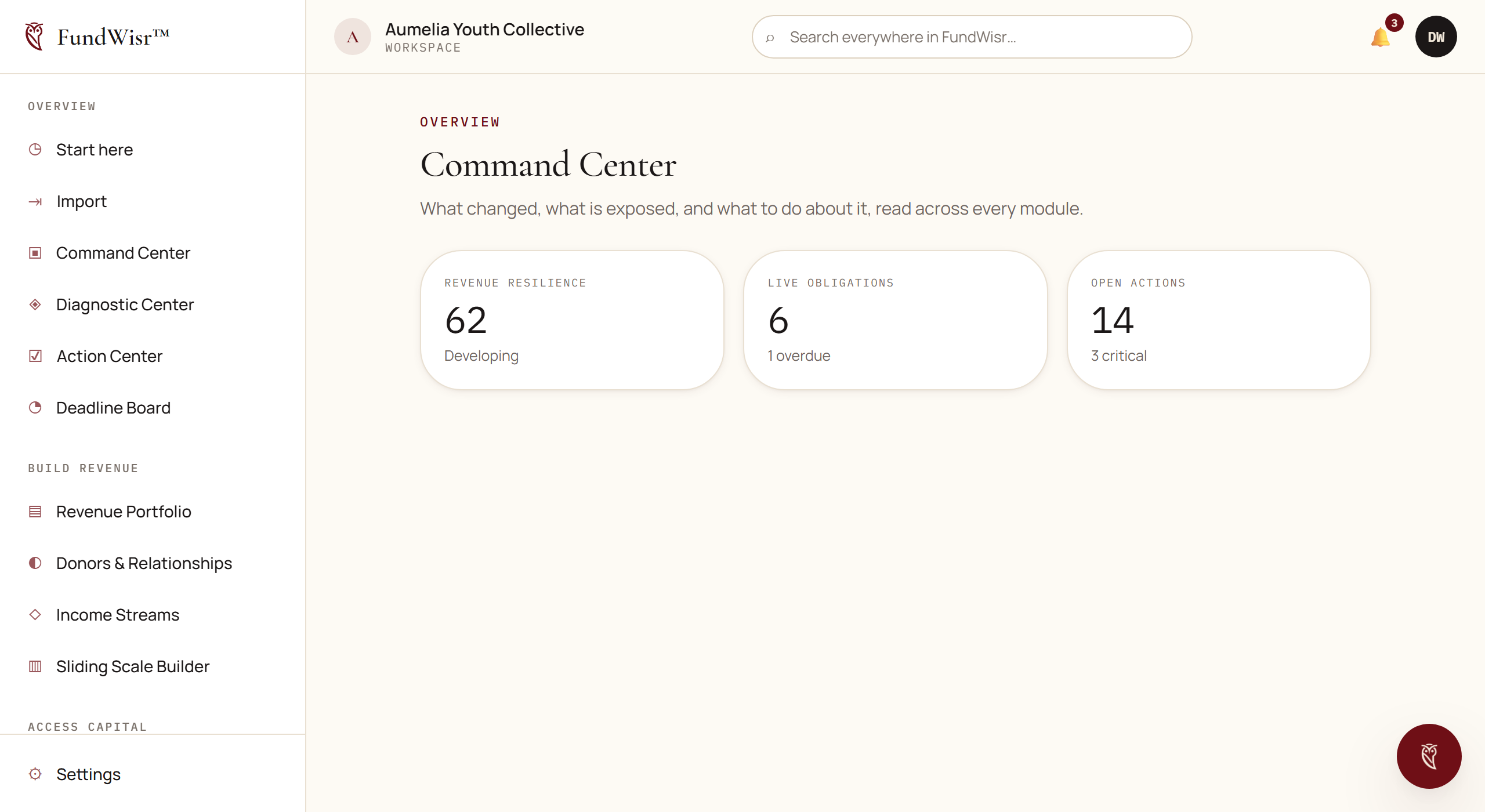Click the BUILD REVENUE section label
The height and width of the screenshot is (812, 1485).
point(83,468)
